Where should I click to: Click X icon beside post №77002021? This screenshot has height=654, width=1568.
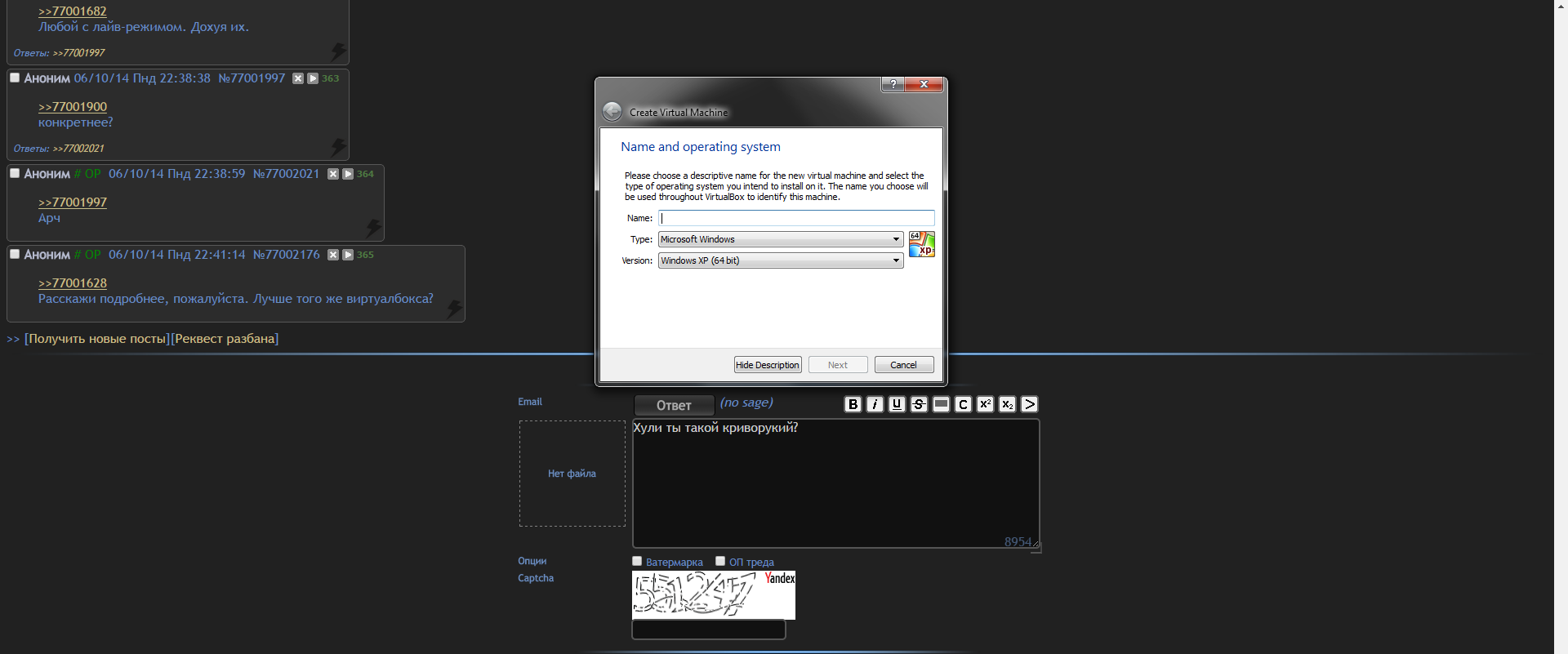[x=333, y=174]
